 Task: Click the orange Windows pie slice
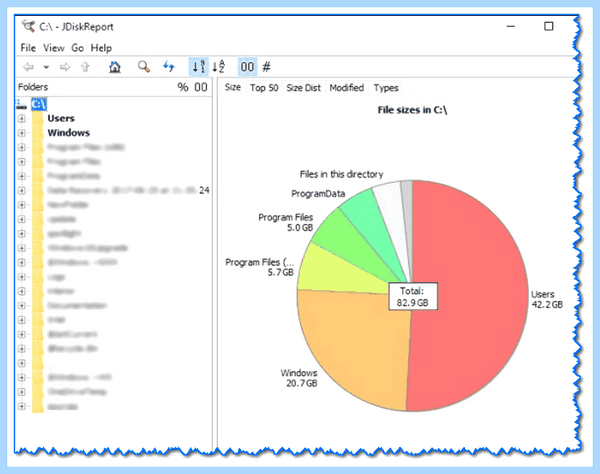click(356, 344)
